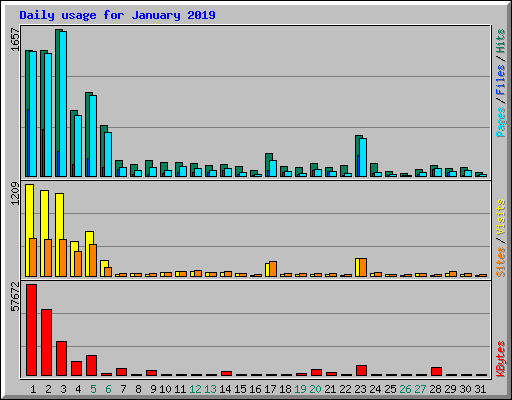Click the orange sites bar for day 17
Image resolution: width=512 pixels, height=400 pixels.
273,269
